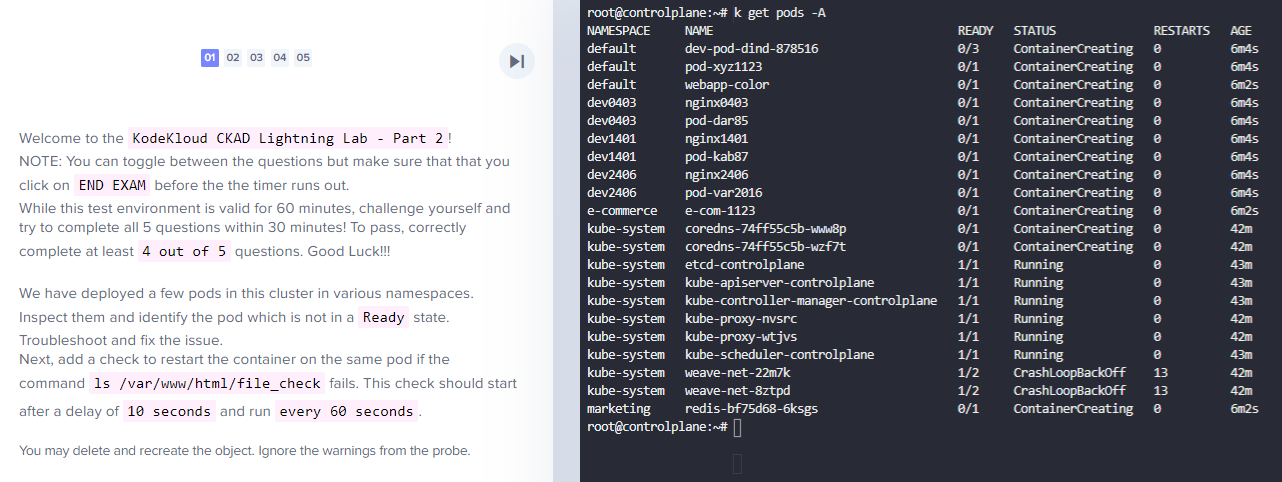Viewport: 1282px width, 482px height.
Task: Click the highlighted Ready state label
Action: click(384, 318)
